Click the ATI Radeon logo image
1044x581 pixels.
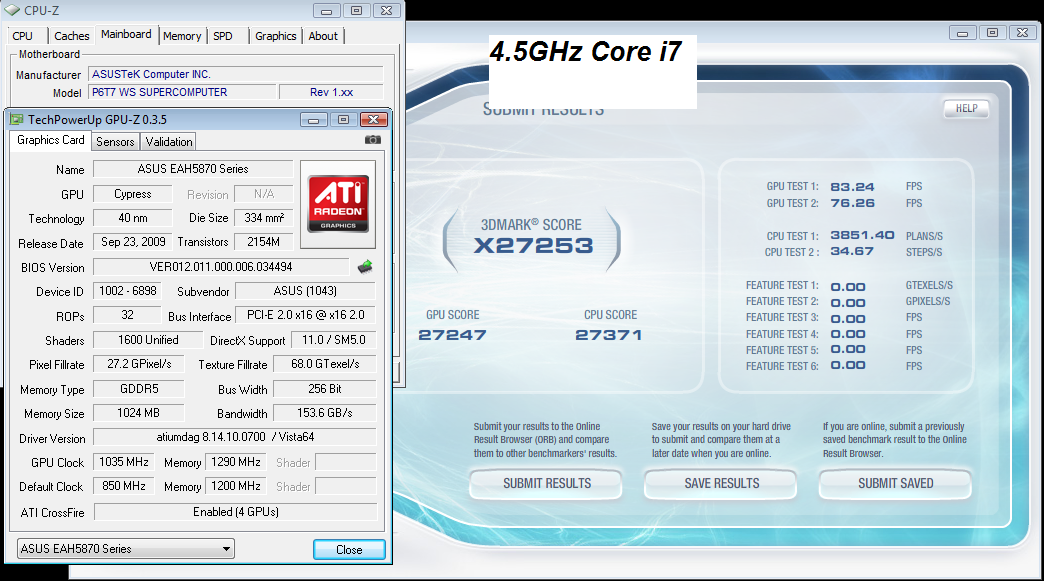pyautogui.click(x=338, y=204)
